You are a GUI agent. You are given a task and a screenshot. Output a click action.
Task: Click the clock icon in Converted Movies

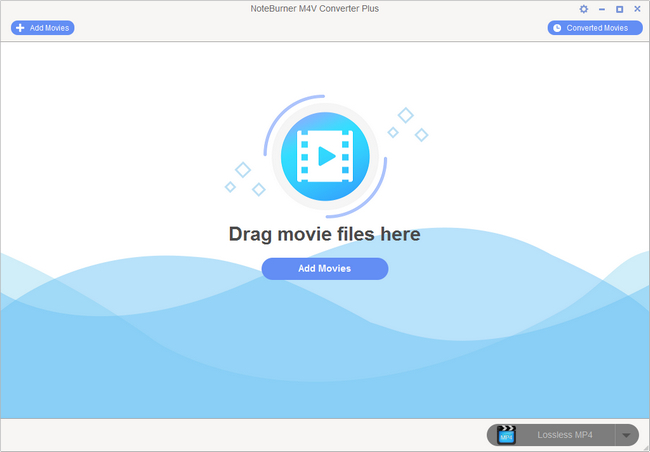[x=557, y=28]
